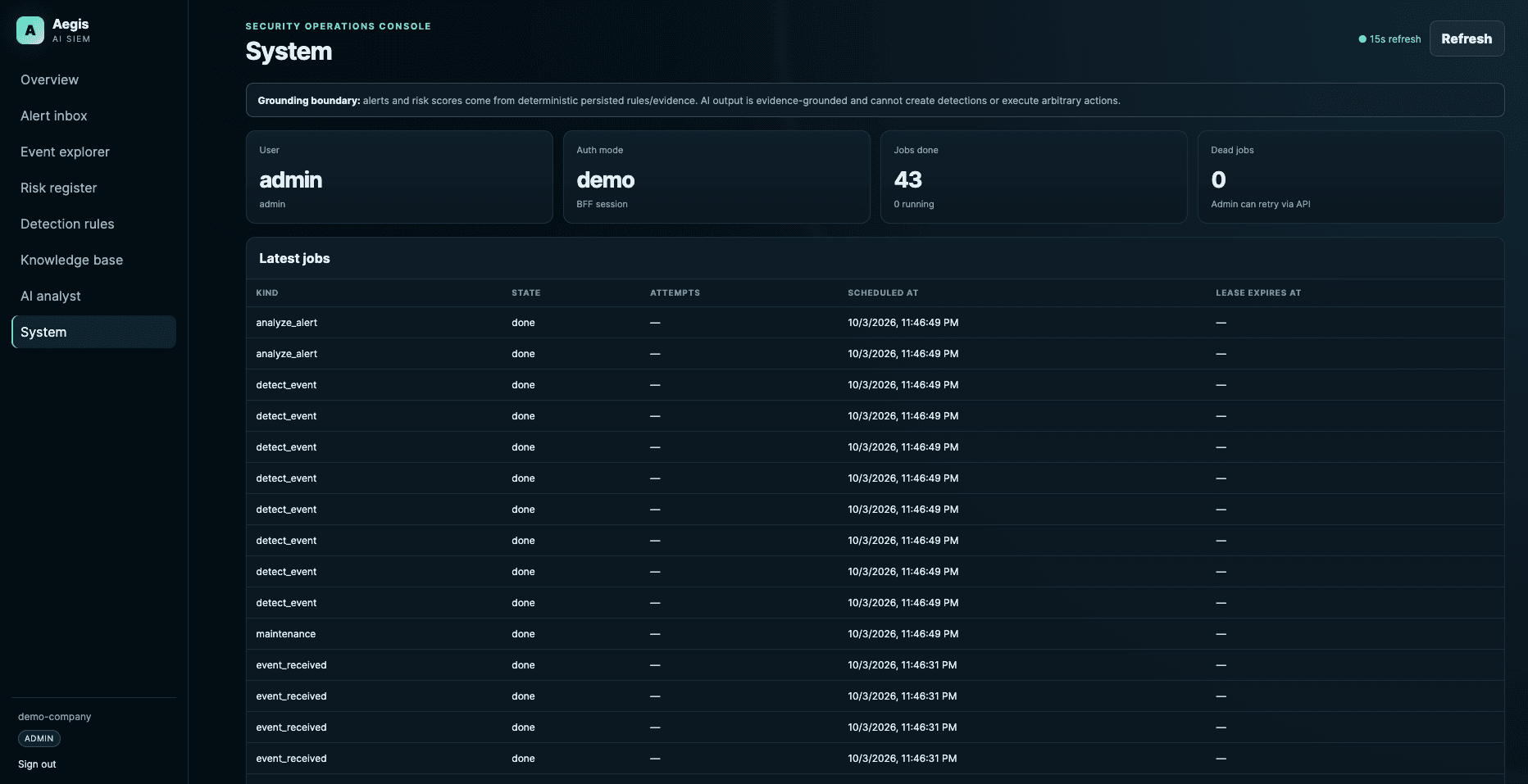This screenshot has width=1528, height=784.
Task: Click the User admin card
Action: tap(399, 177)
